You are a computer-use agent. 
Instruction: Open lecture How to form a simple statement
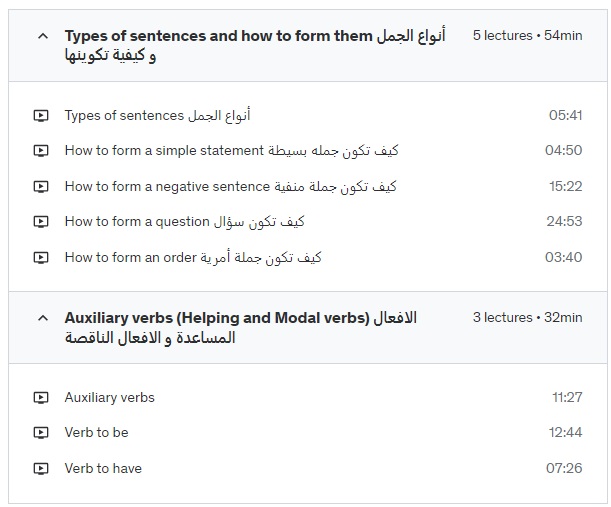(x=231, y=150)
